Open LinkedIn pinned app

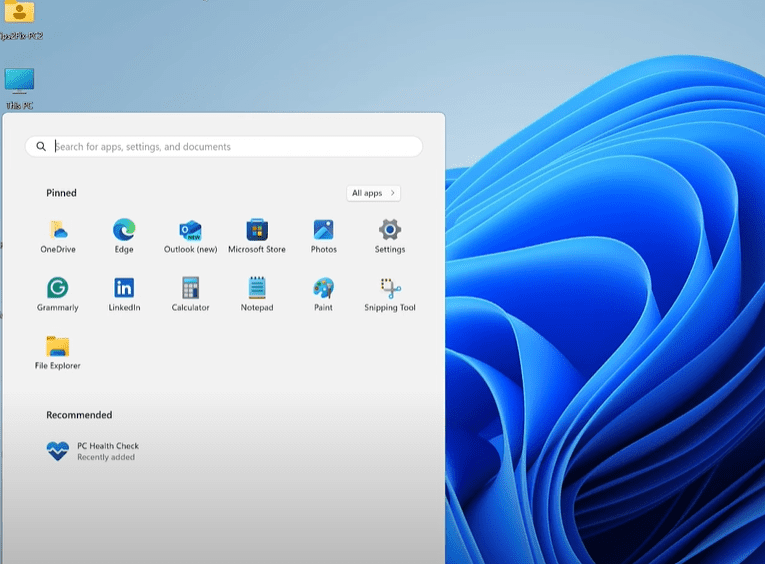click(x=124, y=295)
